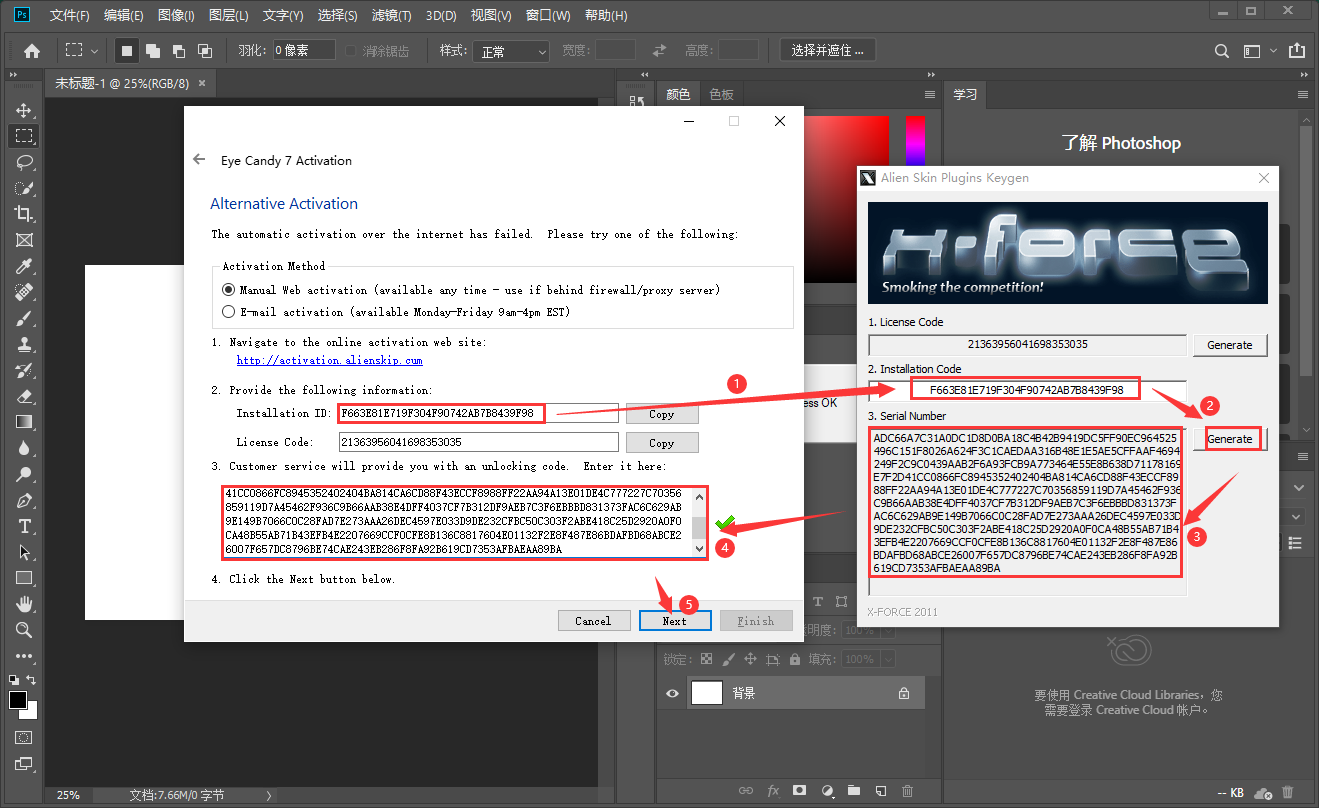
Task: Click the Home icon in options bar
Action: click(x=32, y=50)
